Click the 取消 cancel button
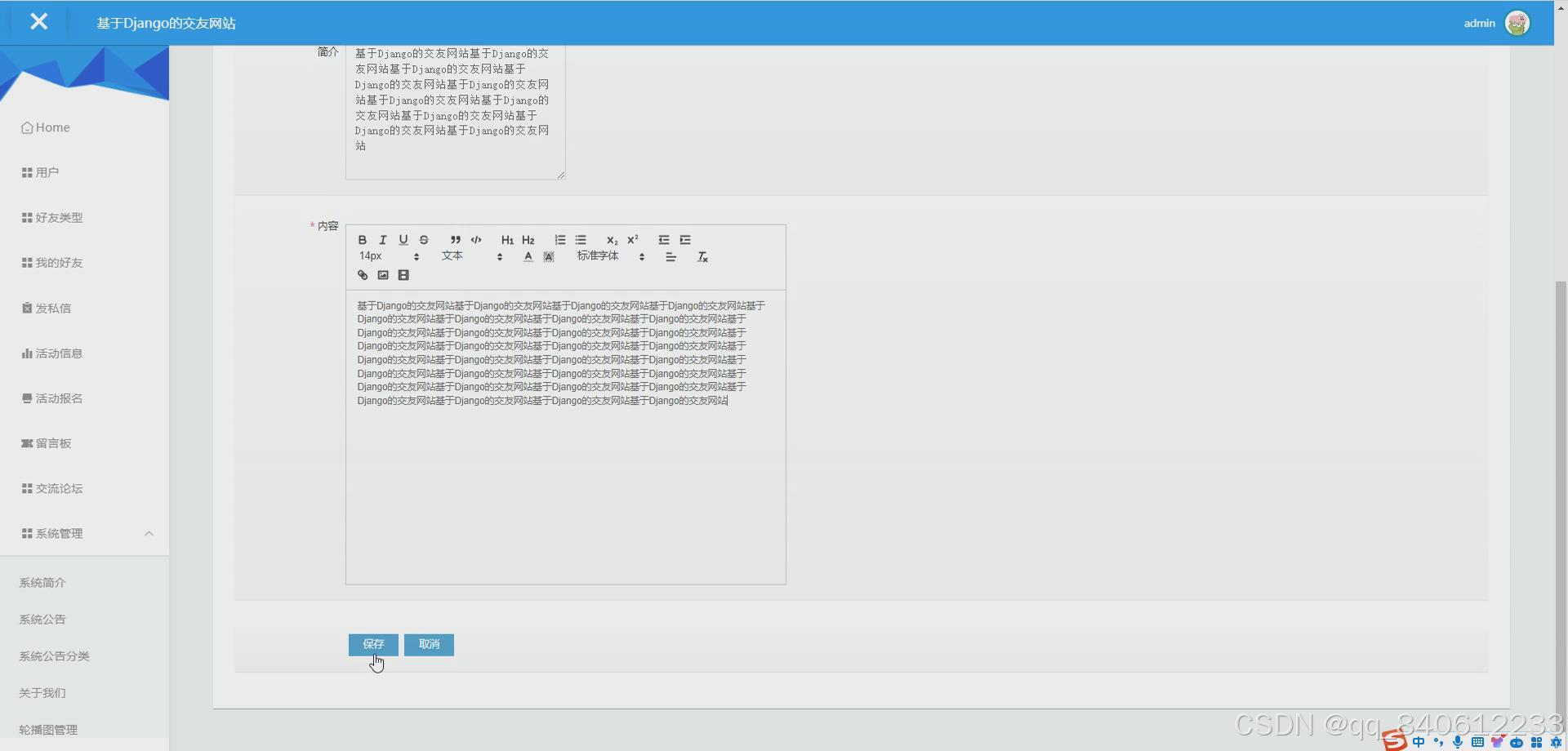The height and width of the screenshot is (751, 1568). point(429,644)
